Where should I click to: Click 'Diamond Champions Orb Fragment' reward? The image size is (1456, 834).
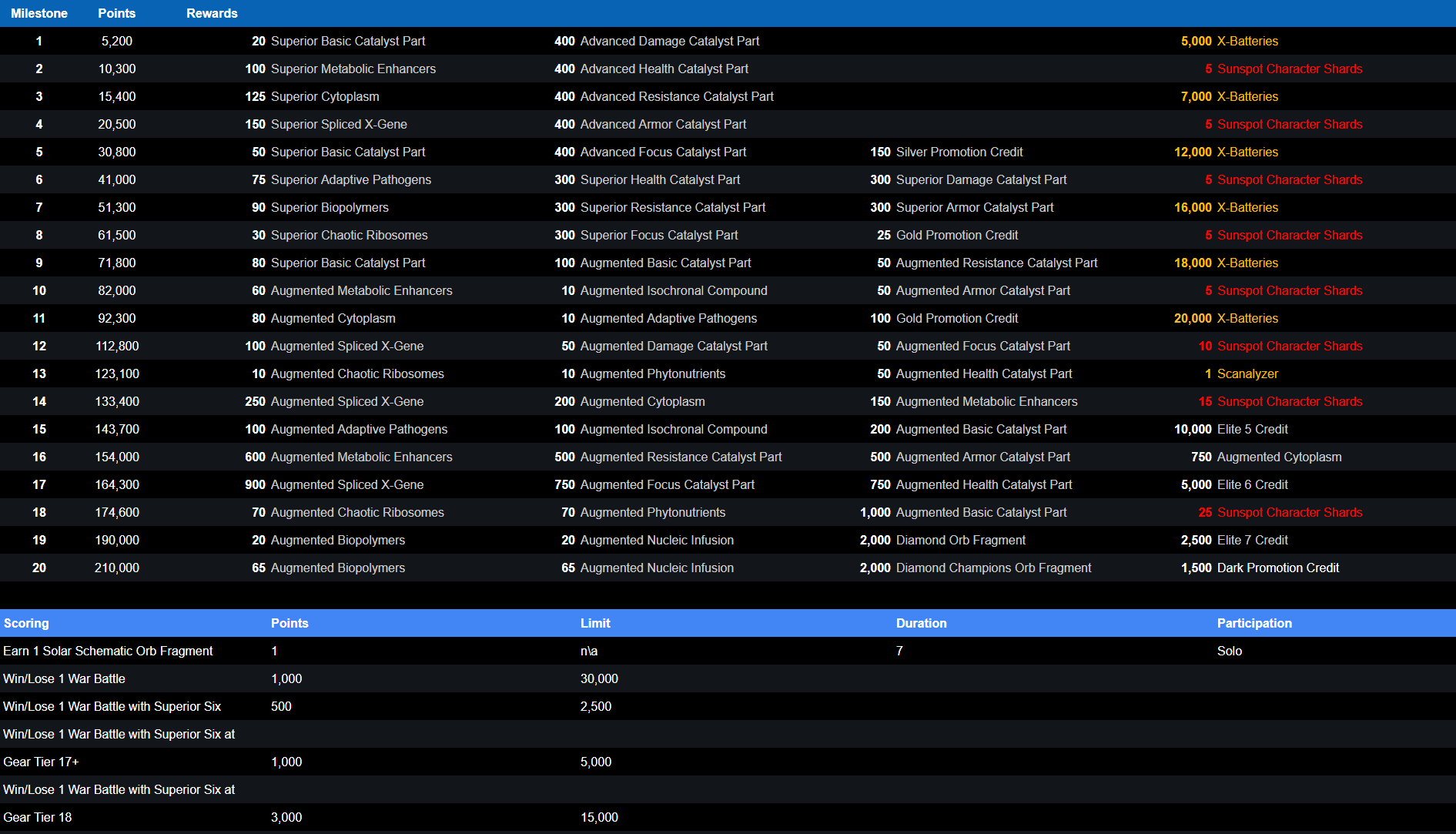tap(994, 568)
